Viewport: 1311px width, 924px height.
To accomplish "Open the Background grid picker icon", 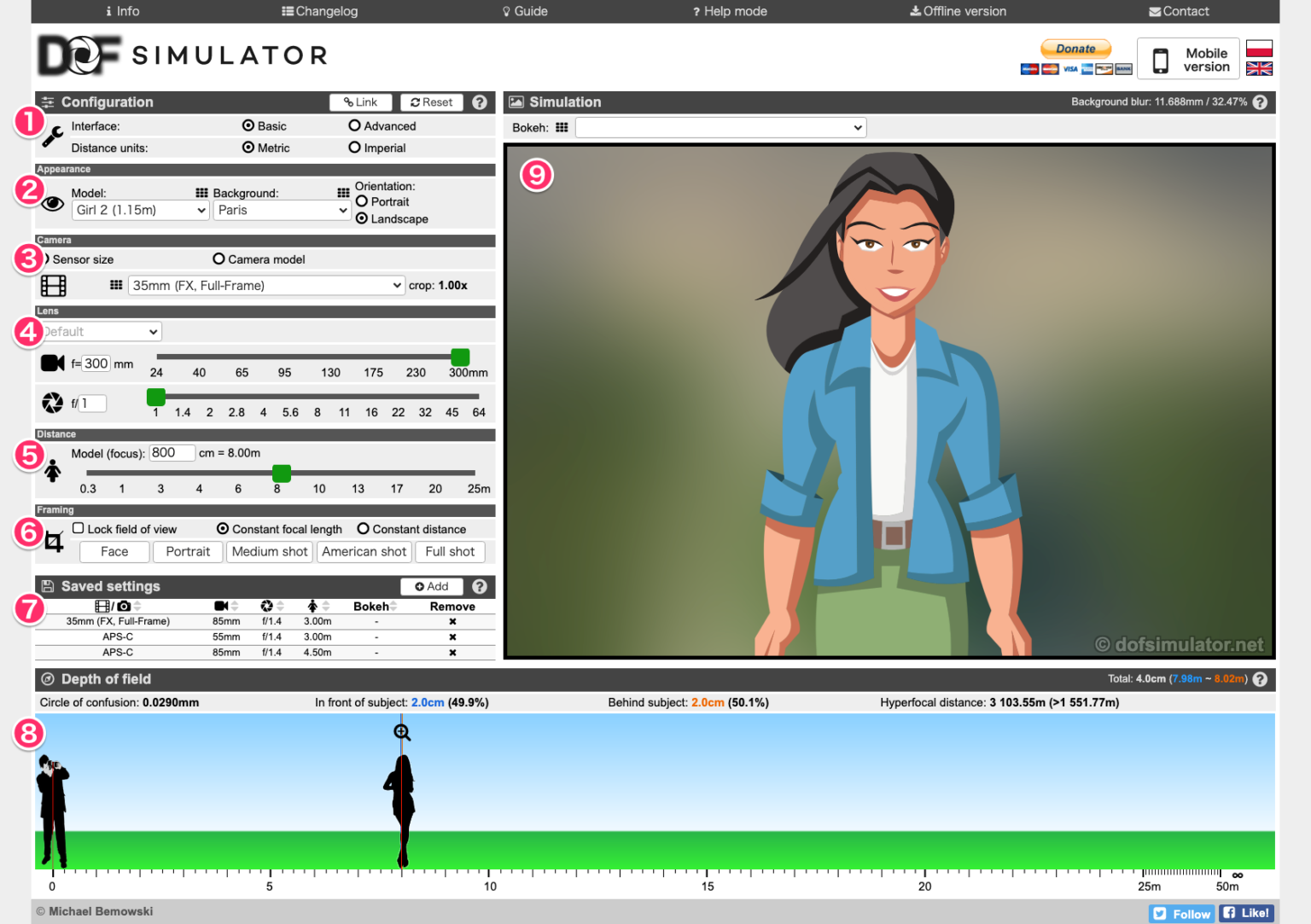I will pyautogui.click(x=344, y=193).
